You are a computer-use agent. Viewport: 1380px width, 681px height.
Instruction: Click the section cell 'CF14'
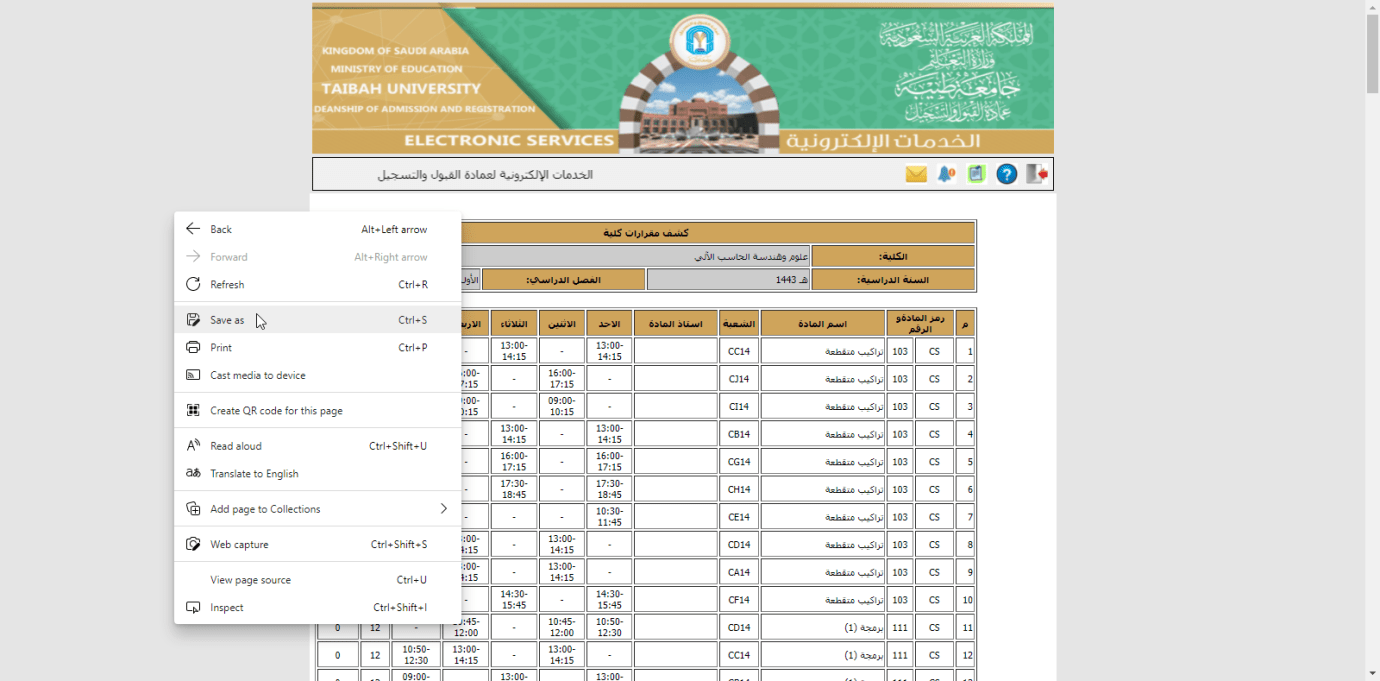point(739,600)
